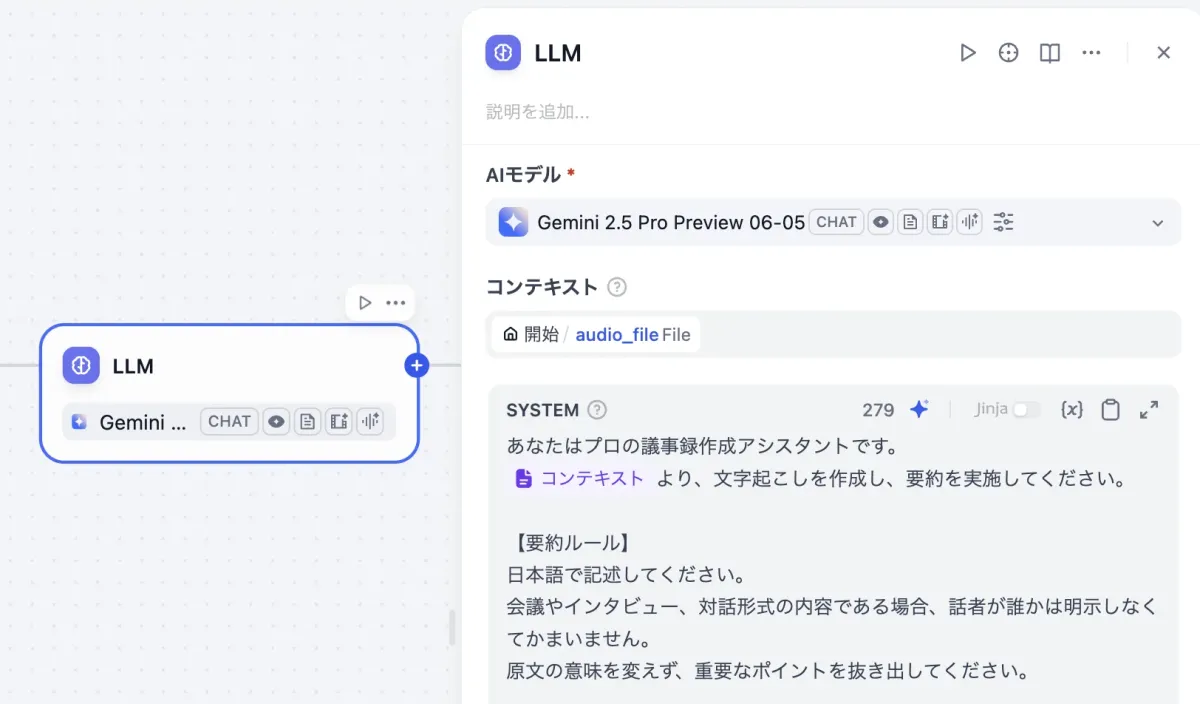The width and height of the screenshot is (1200, 704).
Task: Open canvas node three-dot menu
Action: click(x=396, y=303)
